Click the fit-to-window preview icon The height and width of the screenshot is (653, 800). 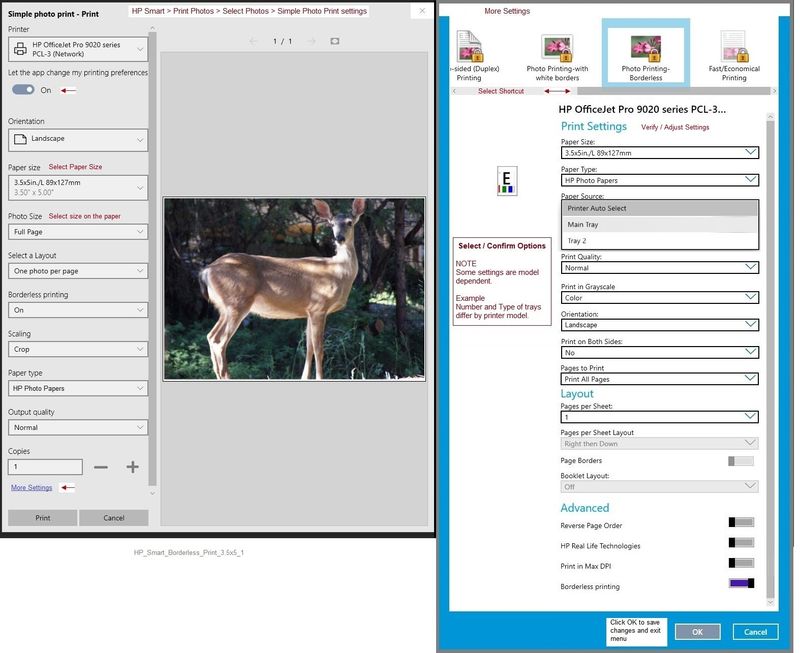tap(335, 41)
